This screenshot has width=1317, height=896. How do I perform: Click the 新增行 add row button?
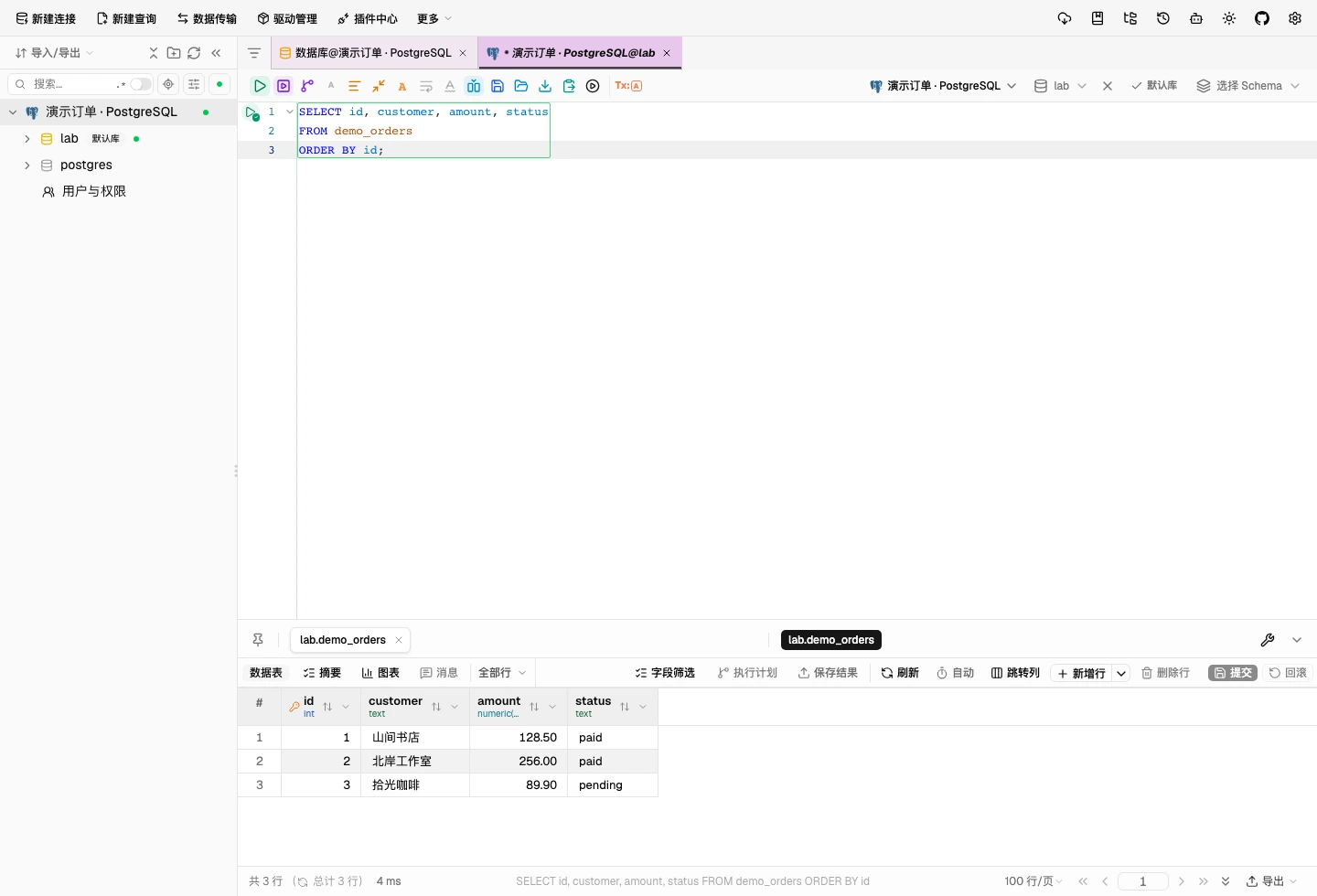click(1081, 674)
